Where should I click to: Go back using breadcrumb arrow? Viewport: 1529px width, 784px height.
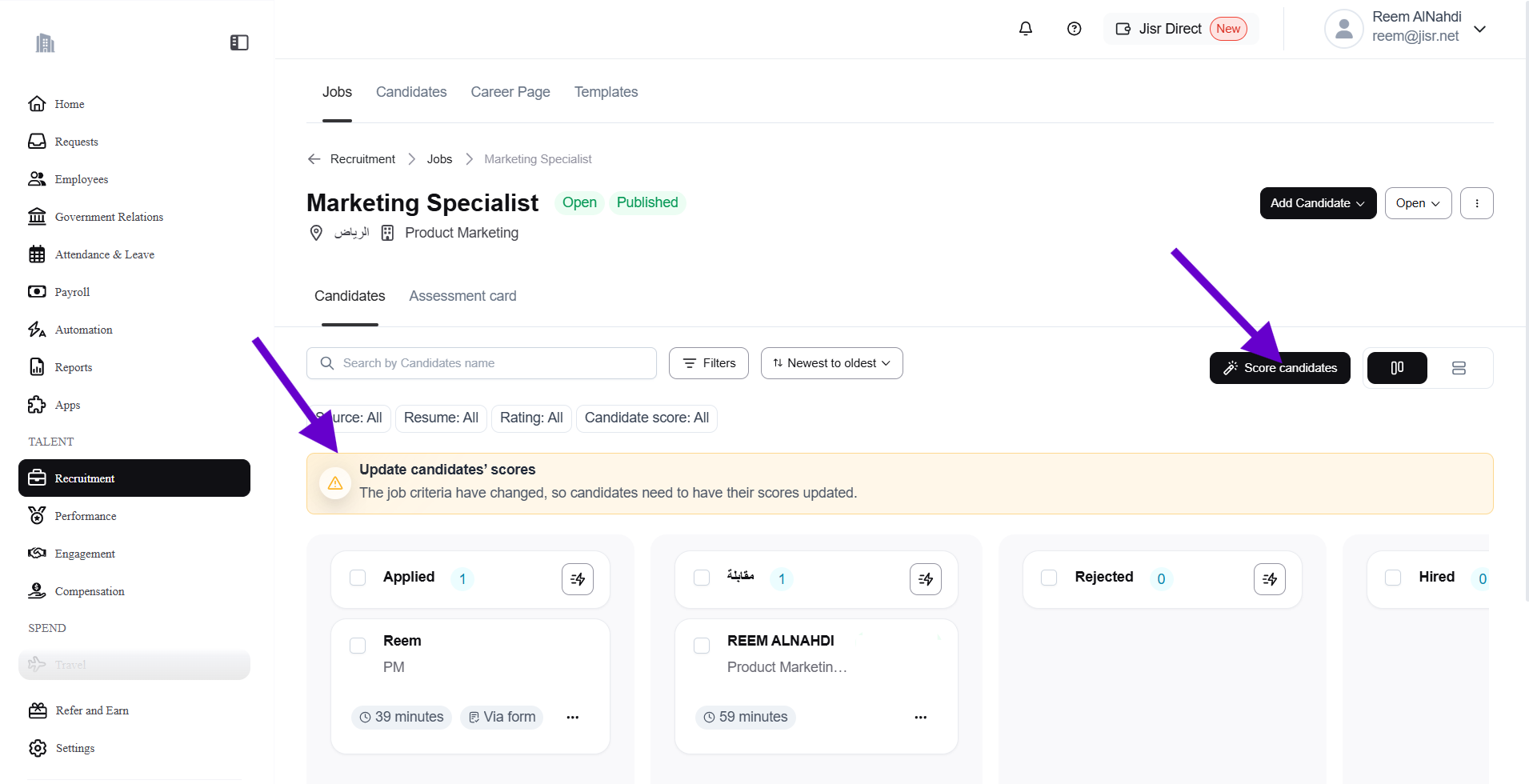click(x=314, y=159)
